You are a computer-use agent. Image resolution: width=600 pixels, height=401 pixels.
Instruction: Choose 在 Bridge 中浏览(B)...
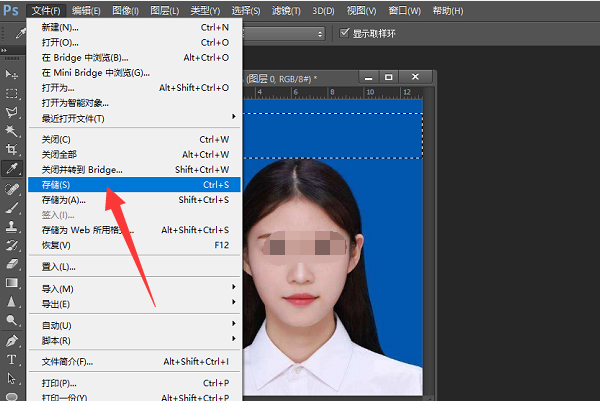pyautogui.click(x=134, y=58)
